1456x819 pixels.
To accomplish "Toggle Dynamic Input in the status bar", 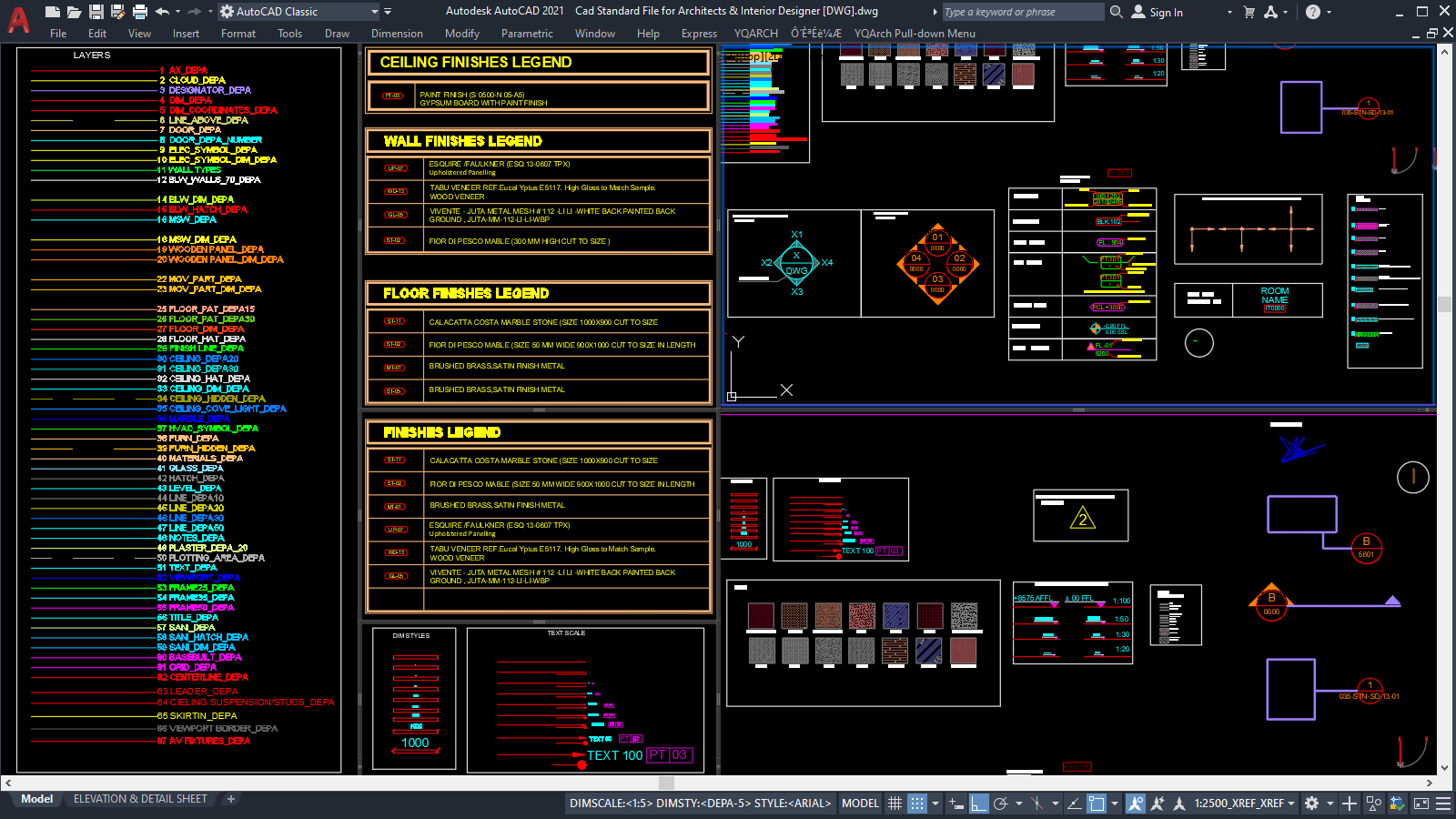I will (x=955, y=804).
